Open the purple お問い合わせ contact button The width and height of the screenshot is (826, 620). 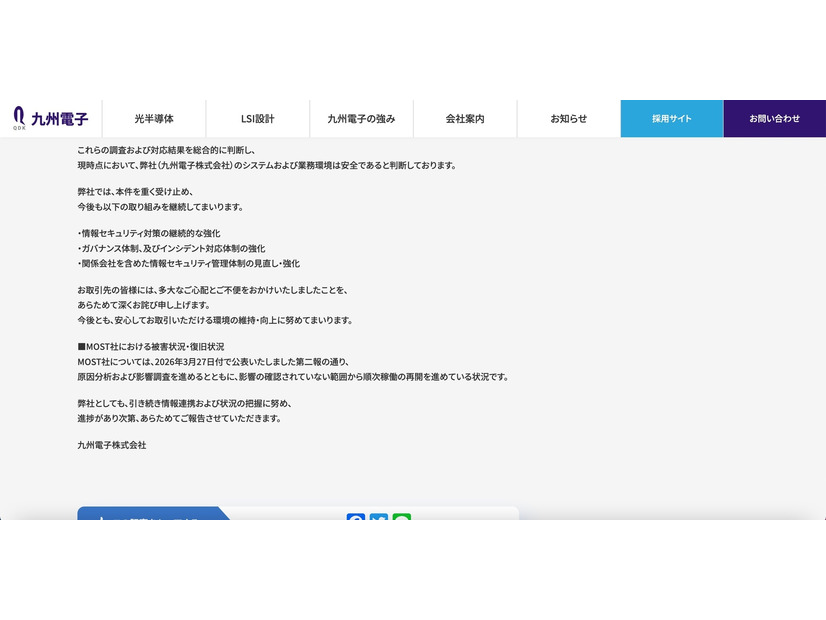(x=775, y=118)
